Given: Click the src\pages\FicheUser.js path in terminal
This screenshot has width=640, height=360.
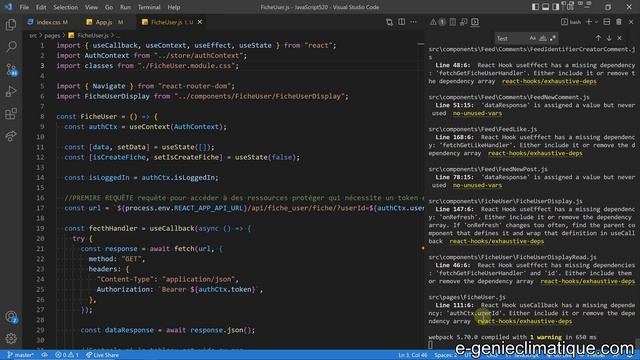Looking at the screenshot, I should coord(467,297).
